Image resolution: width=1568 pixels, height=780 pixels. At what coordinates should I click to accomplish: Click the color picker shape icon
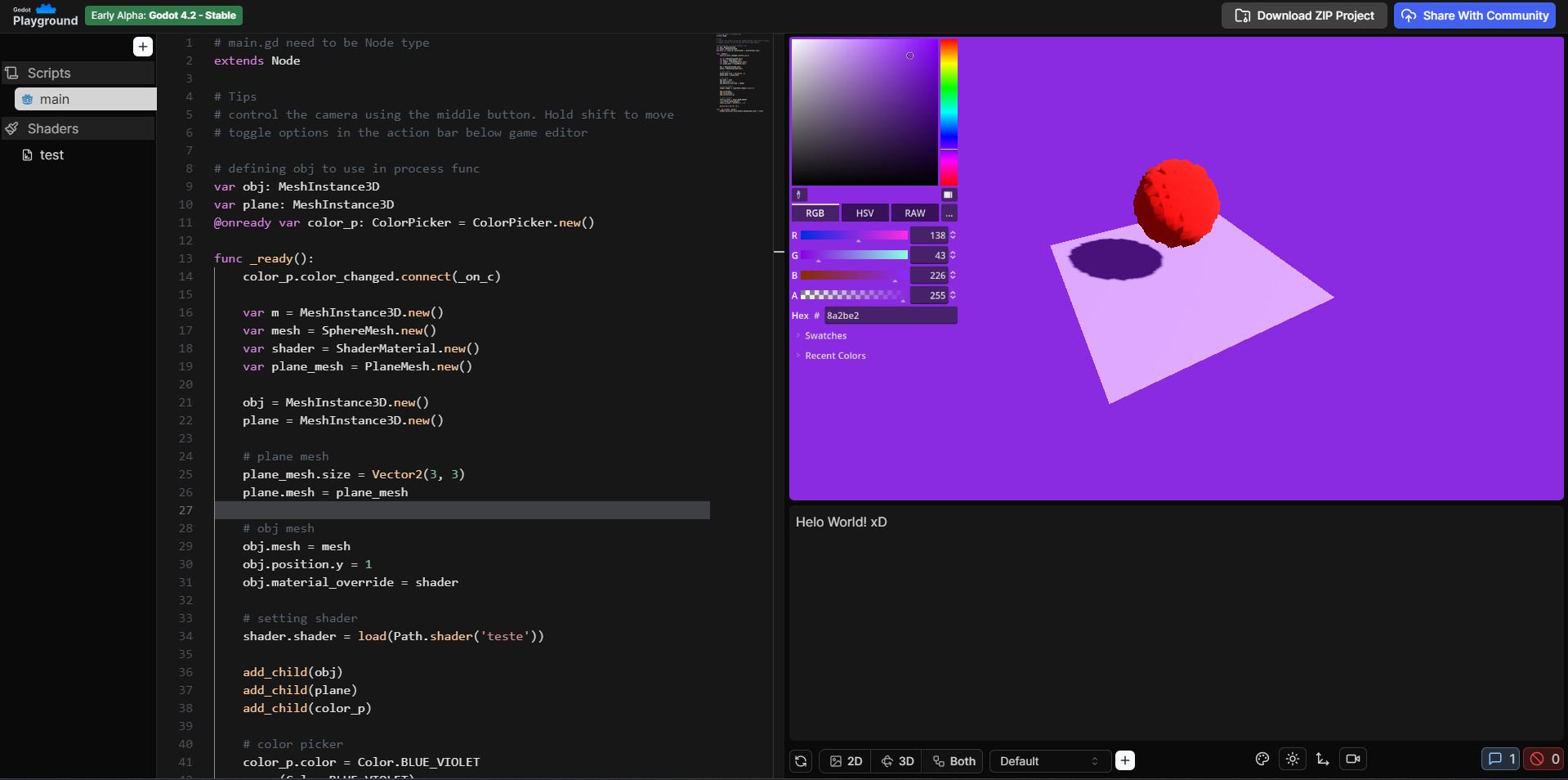(948, 195)
